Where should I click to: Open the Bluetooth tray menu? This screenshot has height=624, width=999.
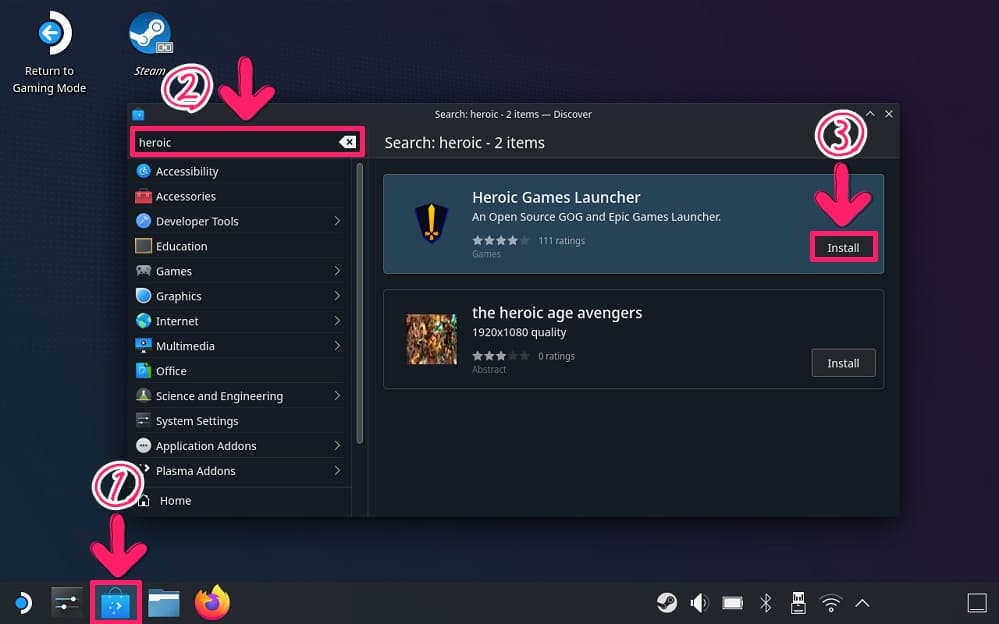(766, 602)
